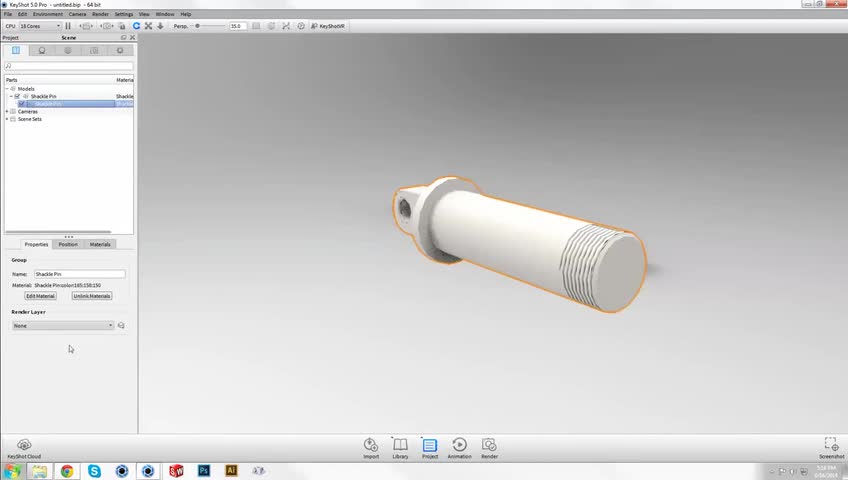Click the lock icon in top toolbar
Screen dimensions: 848x480
click(122, 26)
